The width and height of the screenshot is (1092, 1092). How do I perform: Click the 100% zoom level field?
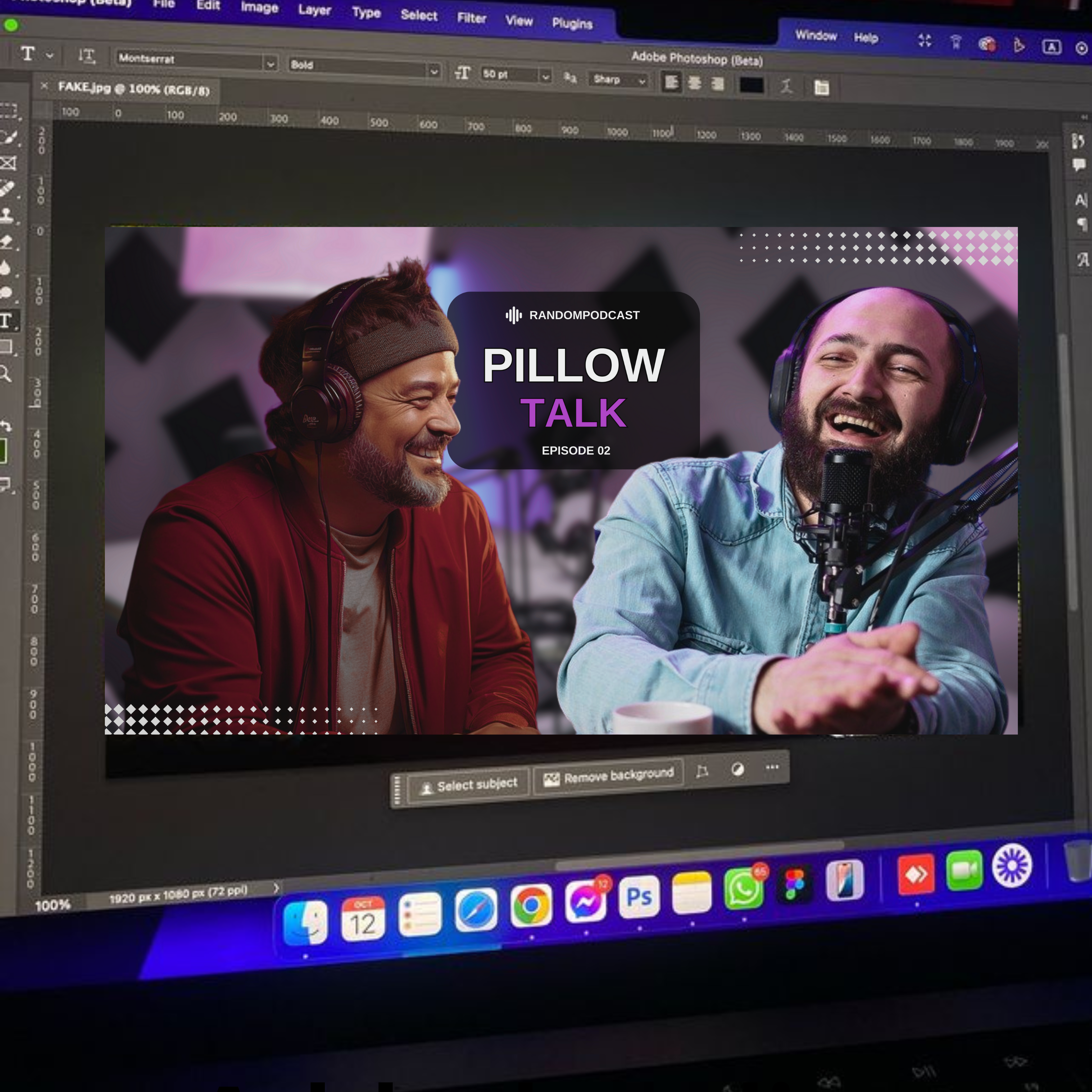[x=52, y=905]
